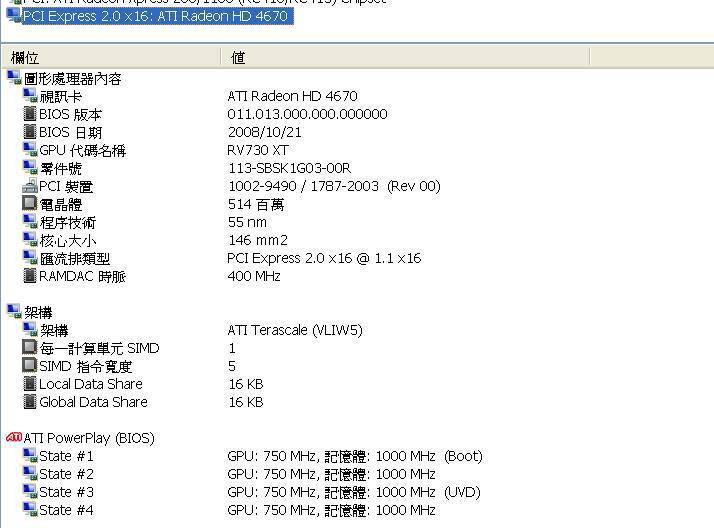Viewport: 714px width, 528px height.
Task: Click the monitor icon of the selected PCI Express device
Action: pos(14,15)
